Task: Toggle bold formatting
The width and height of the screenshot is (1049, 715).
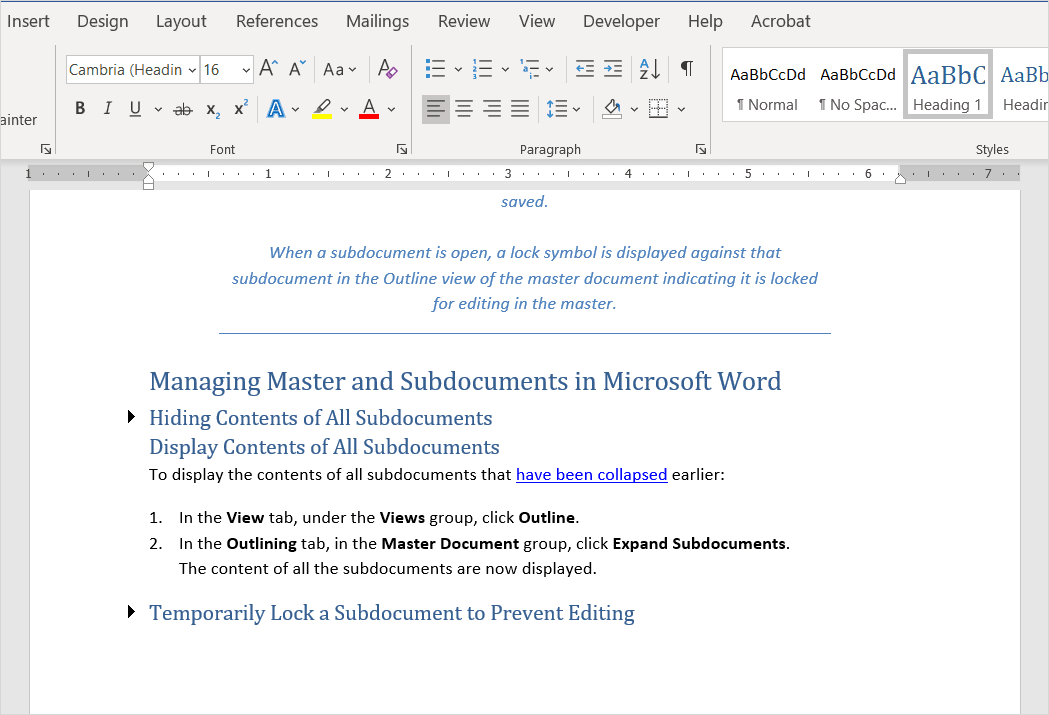Action: tap(80, 108)
